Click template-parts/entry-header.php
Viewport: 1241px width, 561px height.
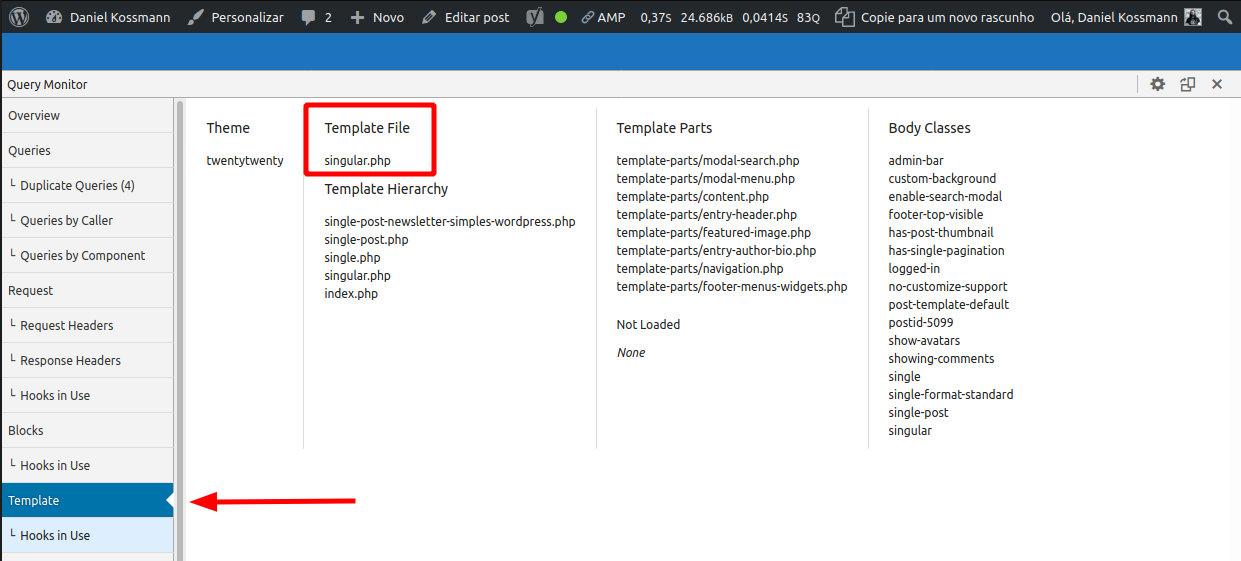coord(707,215)
